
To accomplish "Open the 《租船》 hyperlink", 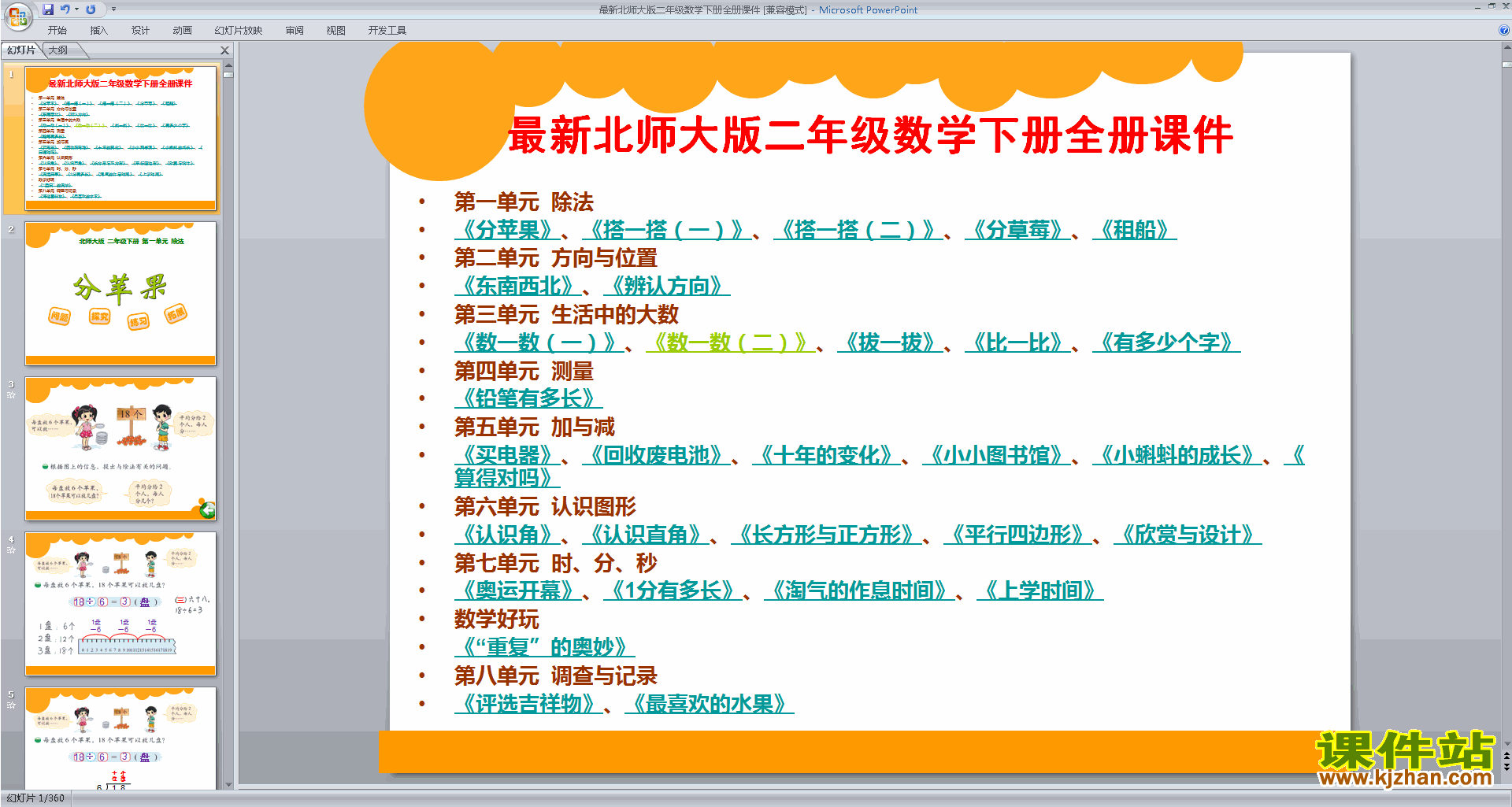I will point(1134,230).
